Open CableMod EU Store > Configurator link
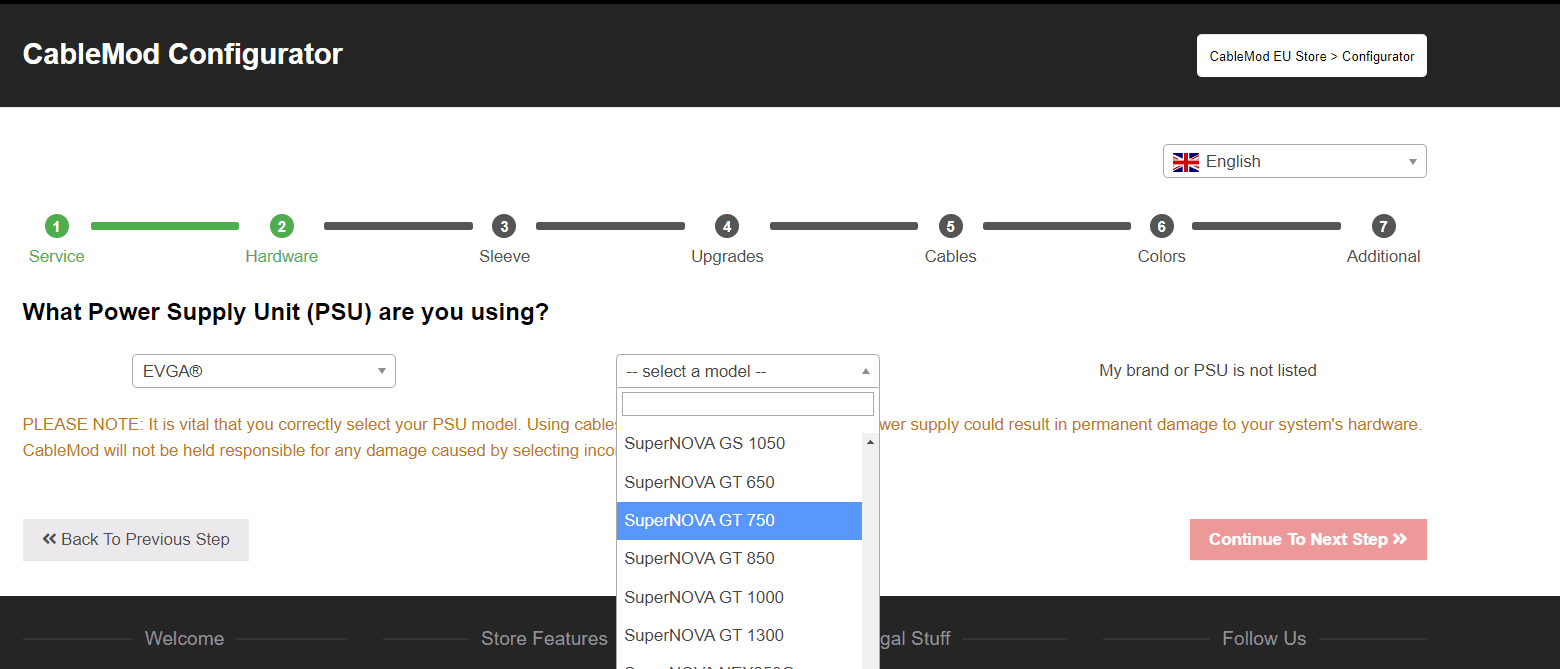The width and height of the screenshot is (1560, 669). point(1312,56)
